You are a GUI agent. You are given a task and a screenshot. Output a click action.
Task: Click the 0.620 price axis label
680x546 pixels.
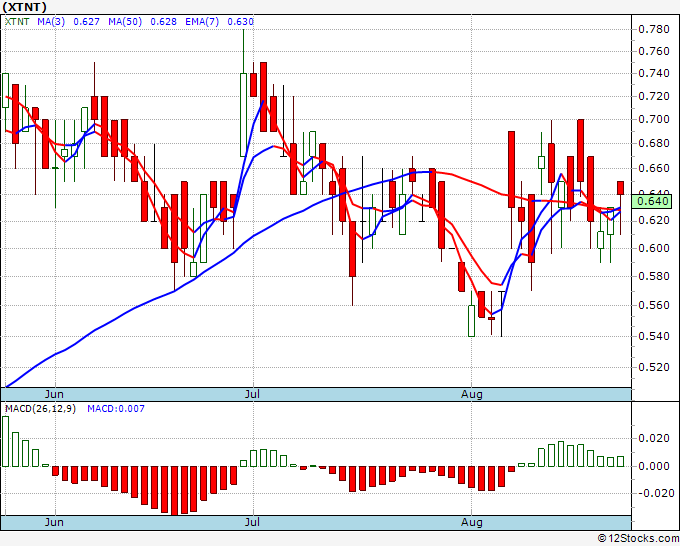point(654,220)
